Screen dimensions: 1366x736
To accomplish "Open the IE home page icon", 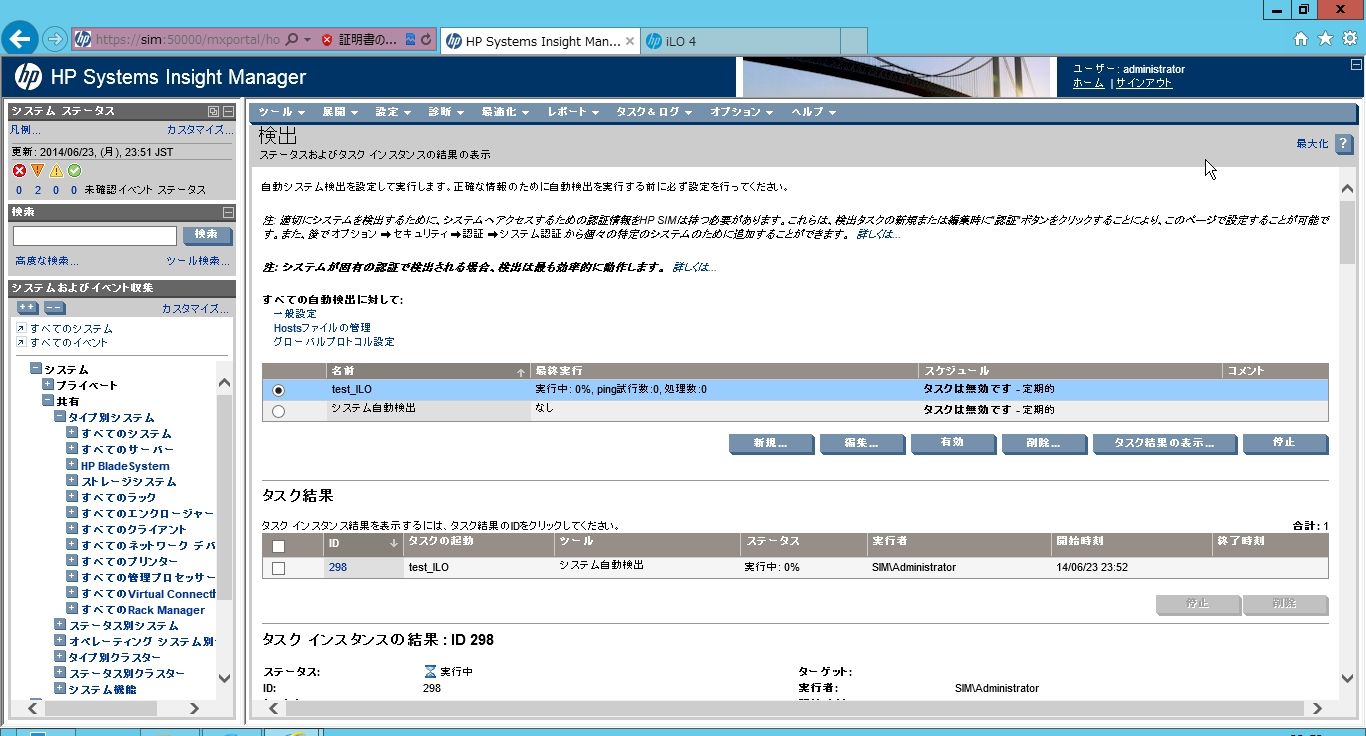I will 1301,39.
